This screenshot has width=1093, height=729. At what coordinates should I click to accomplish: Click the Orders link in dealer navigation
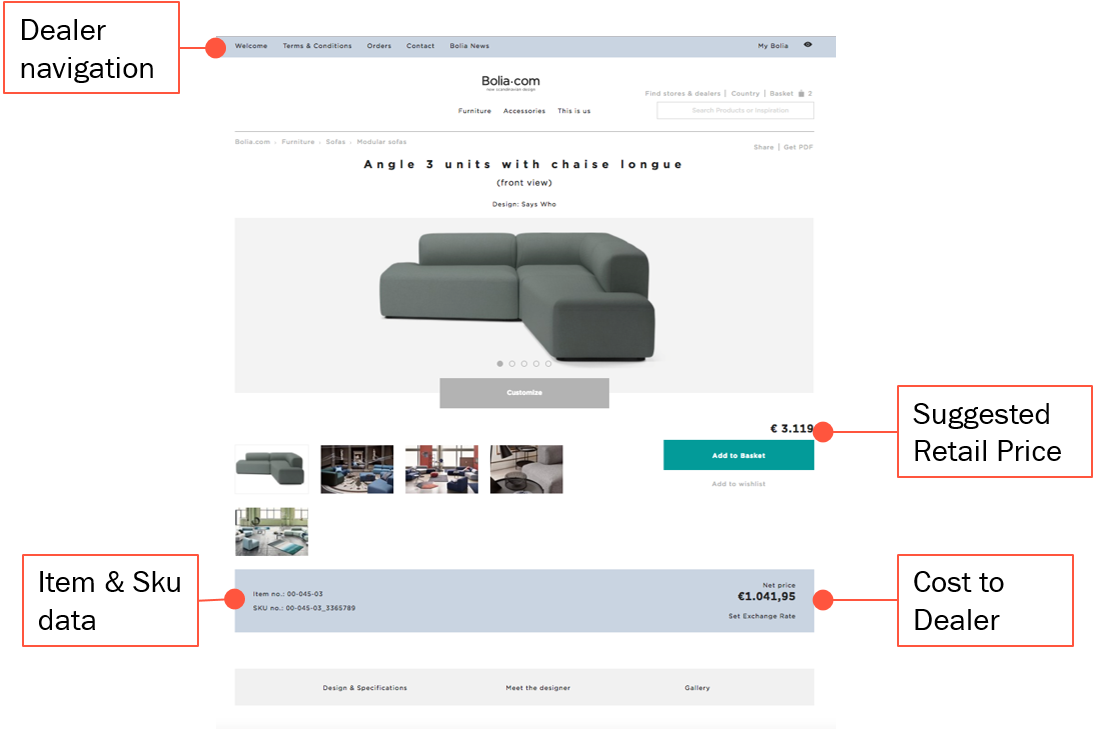[379, 46]
